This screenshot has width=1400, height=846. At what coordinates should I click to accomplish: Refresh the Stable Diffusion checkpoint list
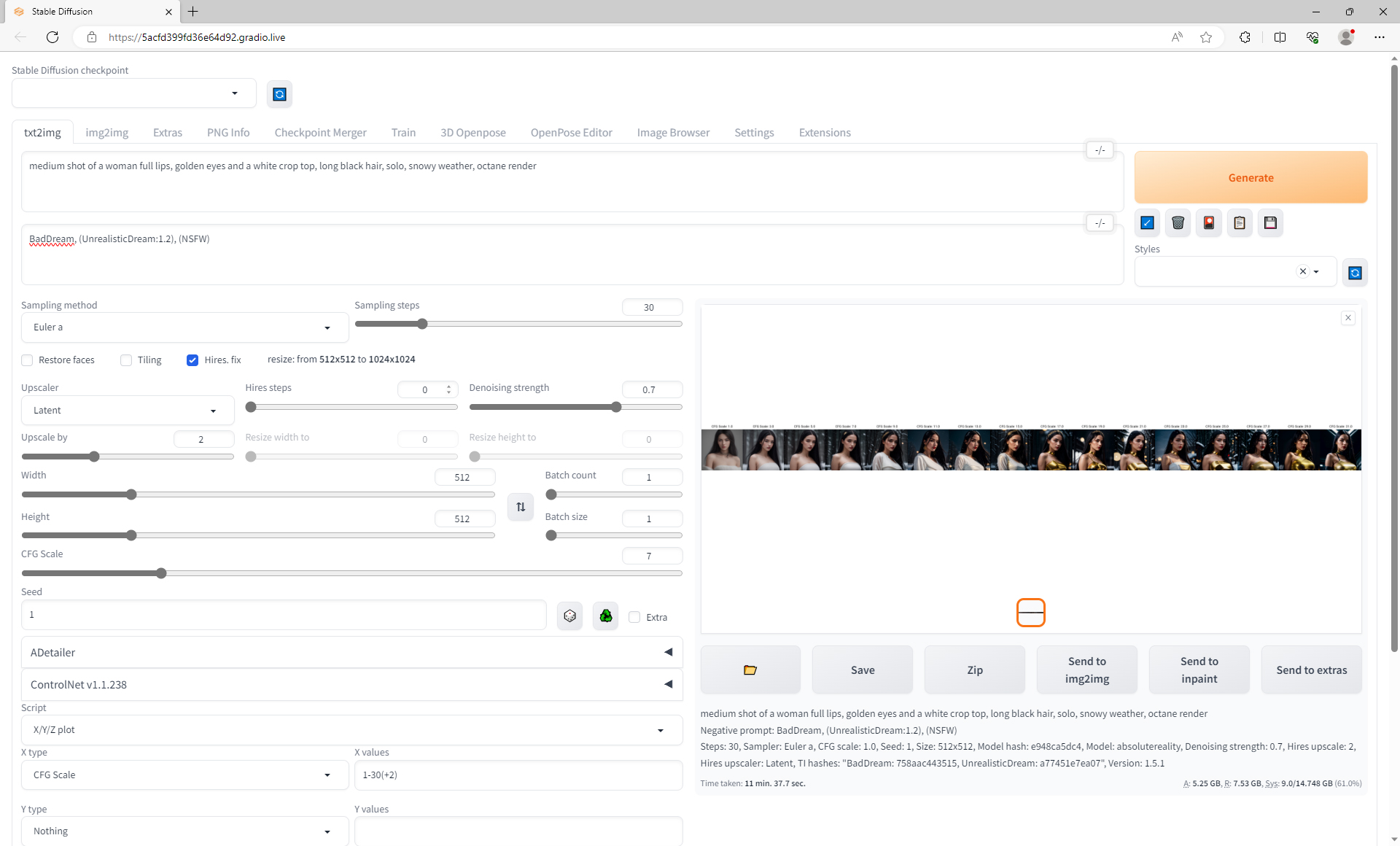click(x=279, y=94)
